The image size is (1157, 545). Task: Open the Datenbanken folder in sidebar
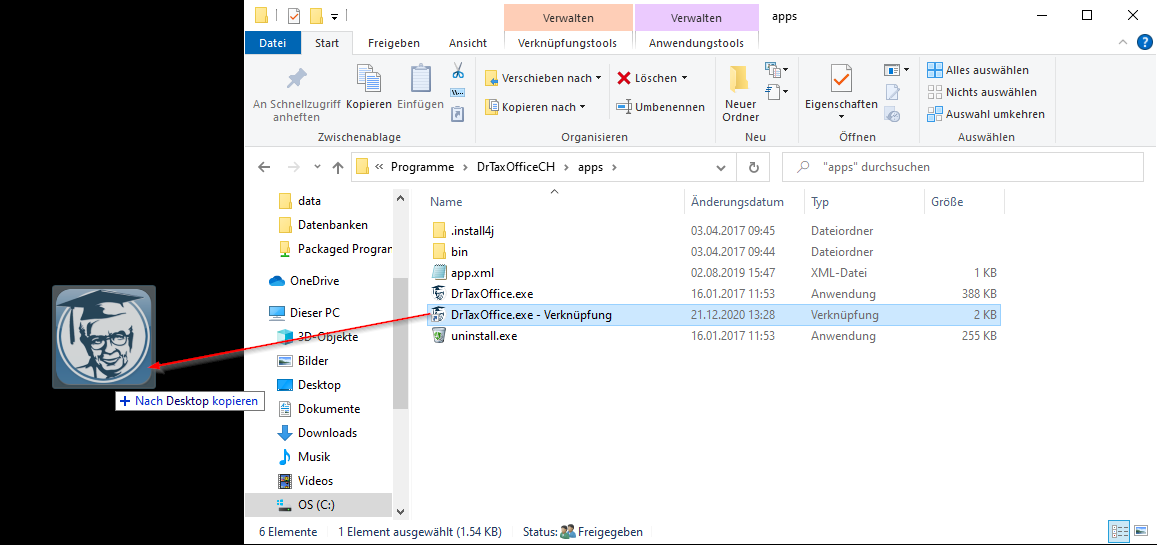323,225
